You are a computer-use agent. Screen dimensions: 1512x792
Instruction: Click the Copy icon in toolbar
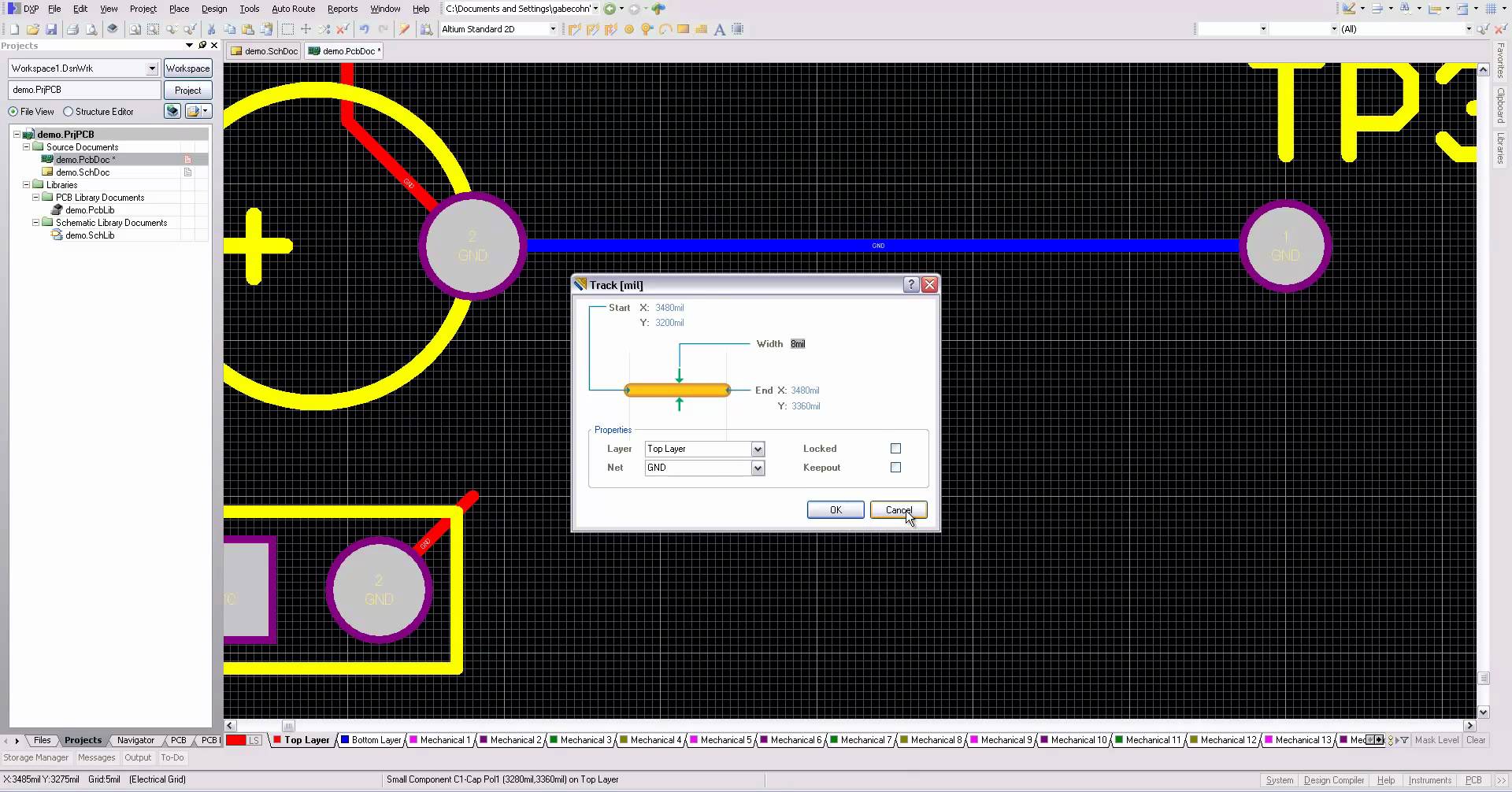coord(229,29)
